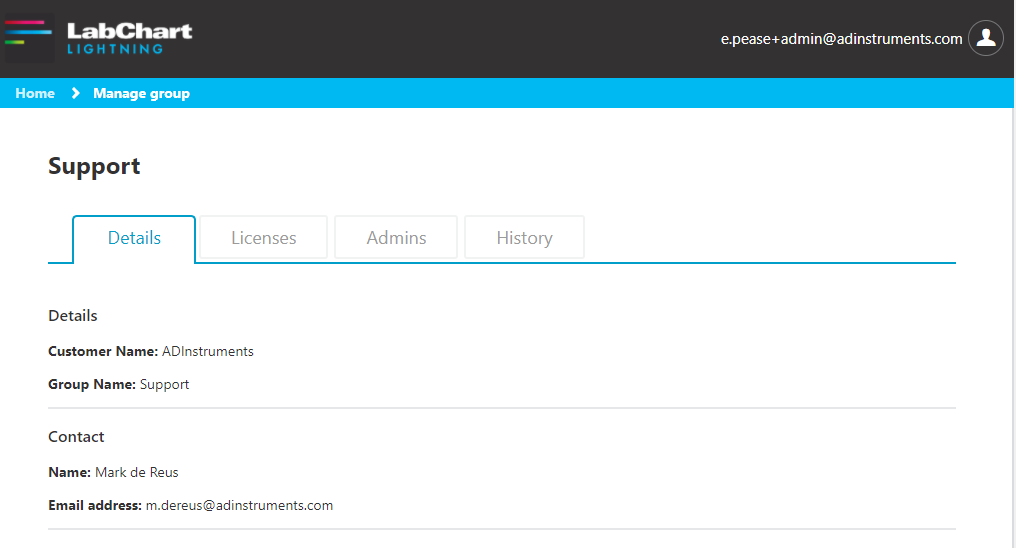Select the ADInstruments customer name value
The height and width of the screenshot is (548, 1016).
point(208,351)
